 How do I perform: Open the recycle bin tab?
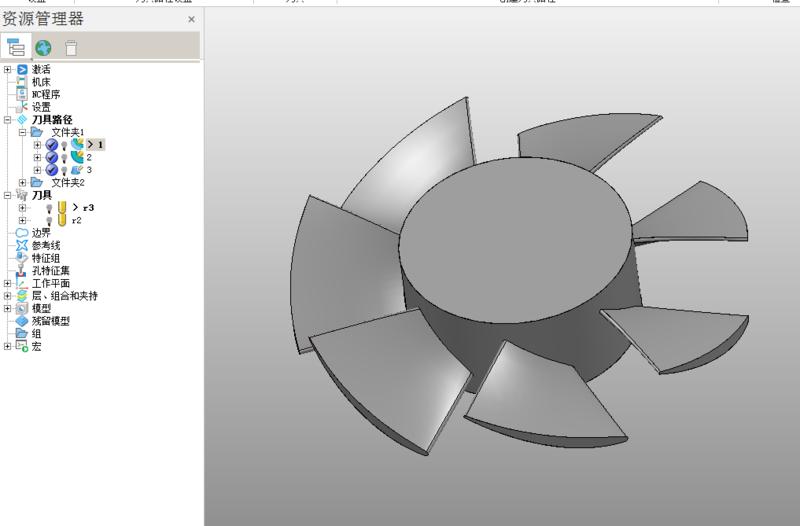click(71, 48)
